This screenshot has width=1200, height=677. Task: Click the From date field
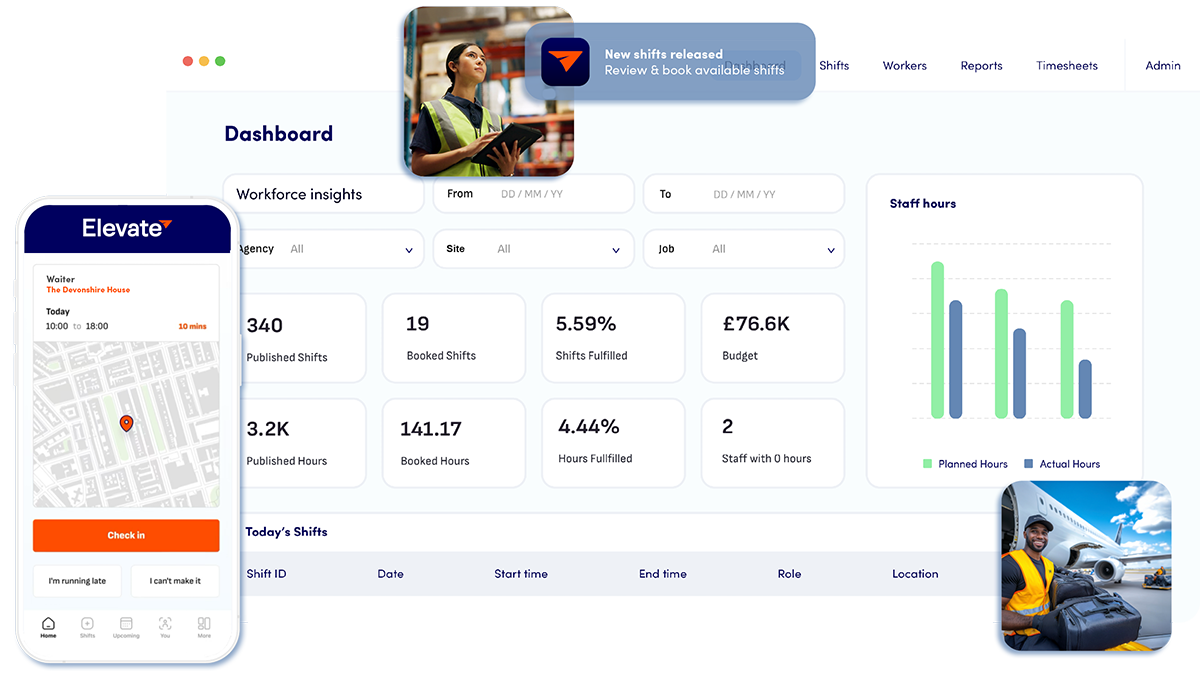(533, 194)
